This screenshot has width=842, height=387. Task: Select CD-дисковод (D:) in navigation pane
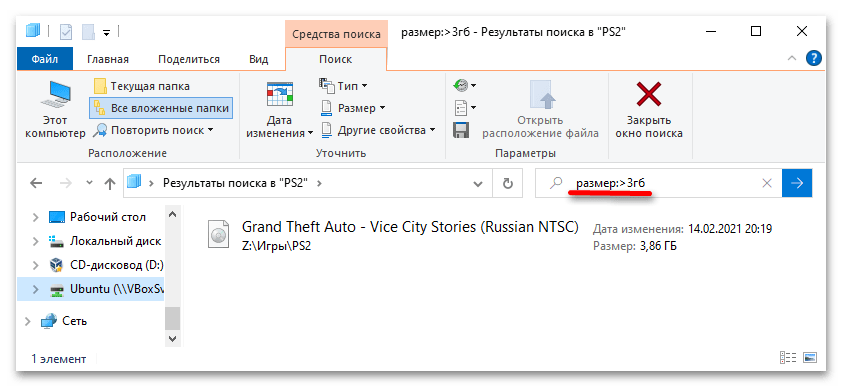click(x=117, y=265)
